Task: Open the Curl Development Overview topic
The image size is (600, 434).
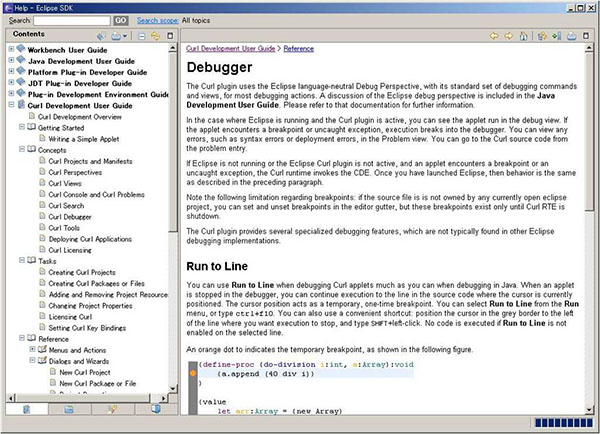Action: 80,117
